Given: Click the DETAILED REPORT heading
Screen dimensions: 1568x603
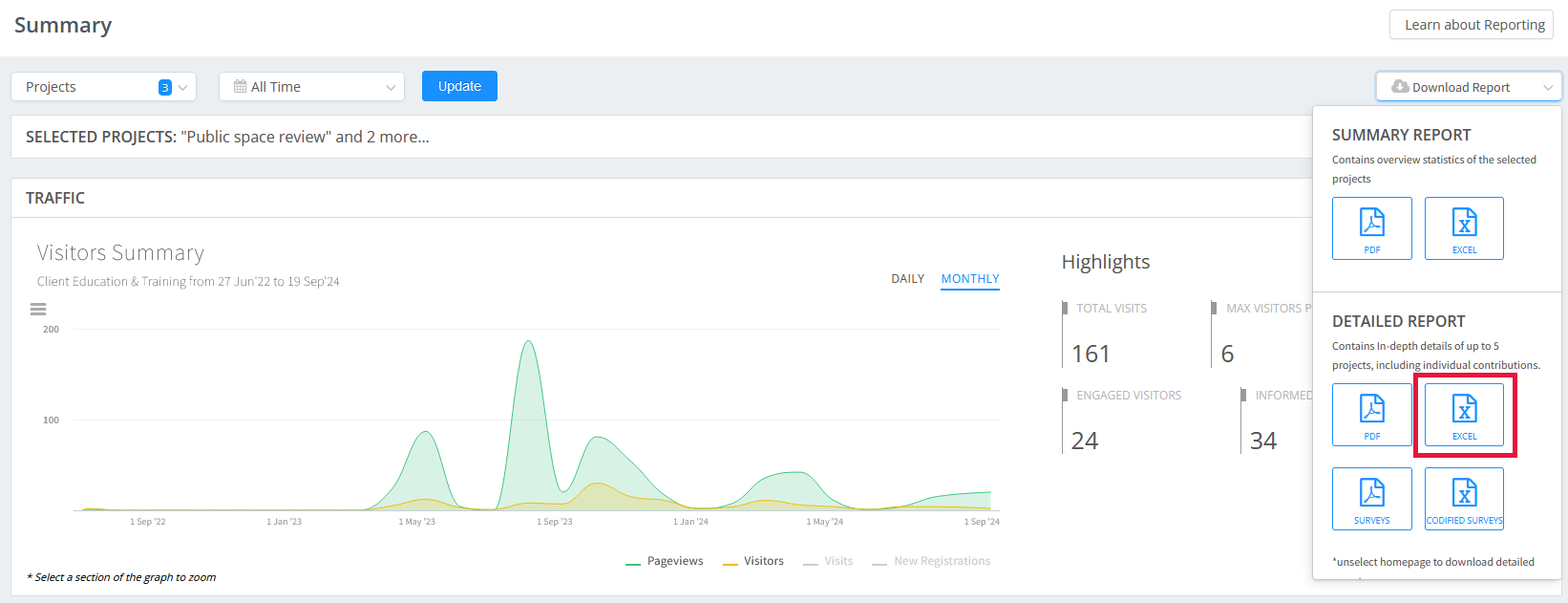Looking at the screenshot, I should 1398,321.
